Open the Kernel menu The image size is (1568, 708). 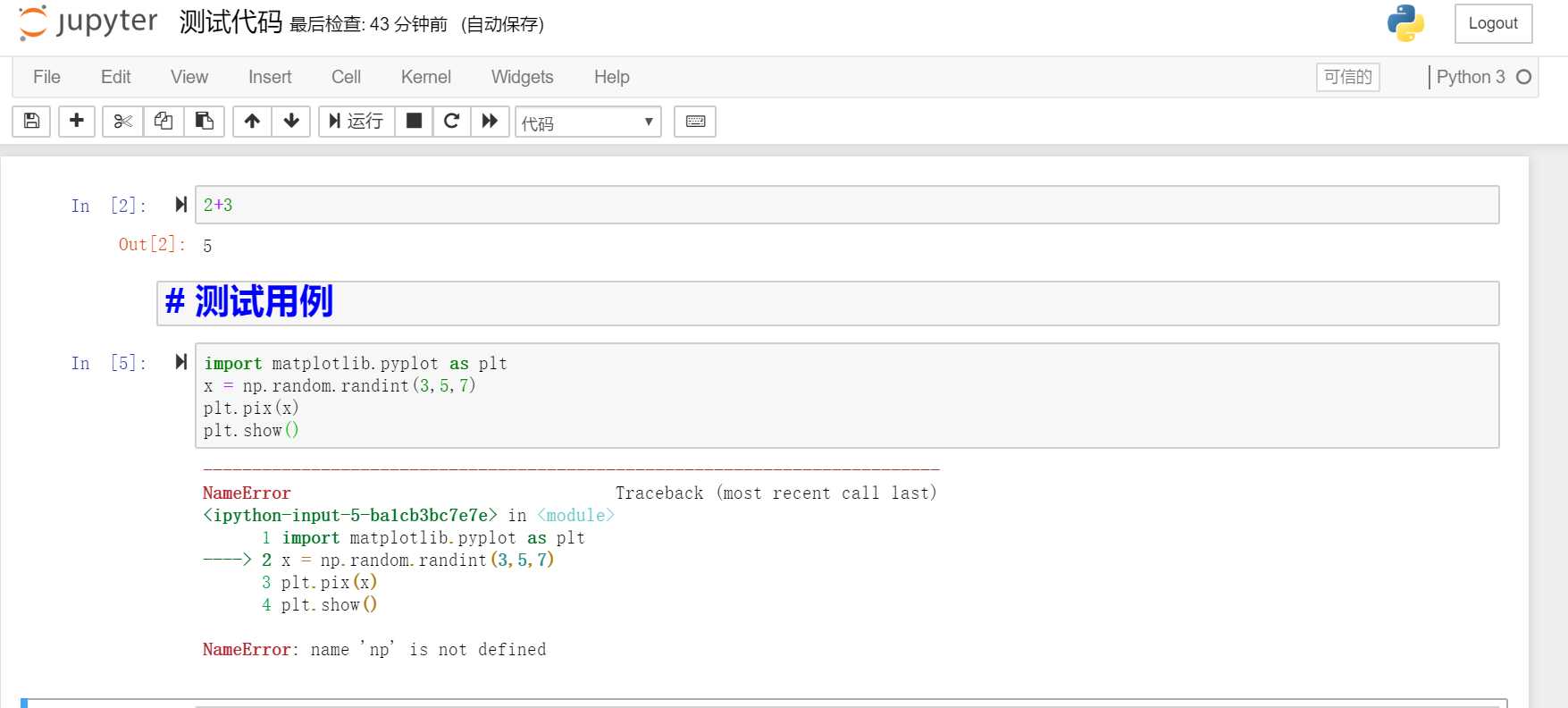(426, 77)
